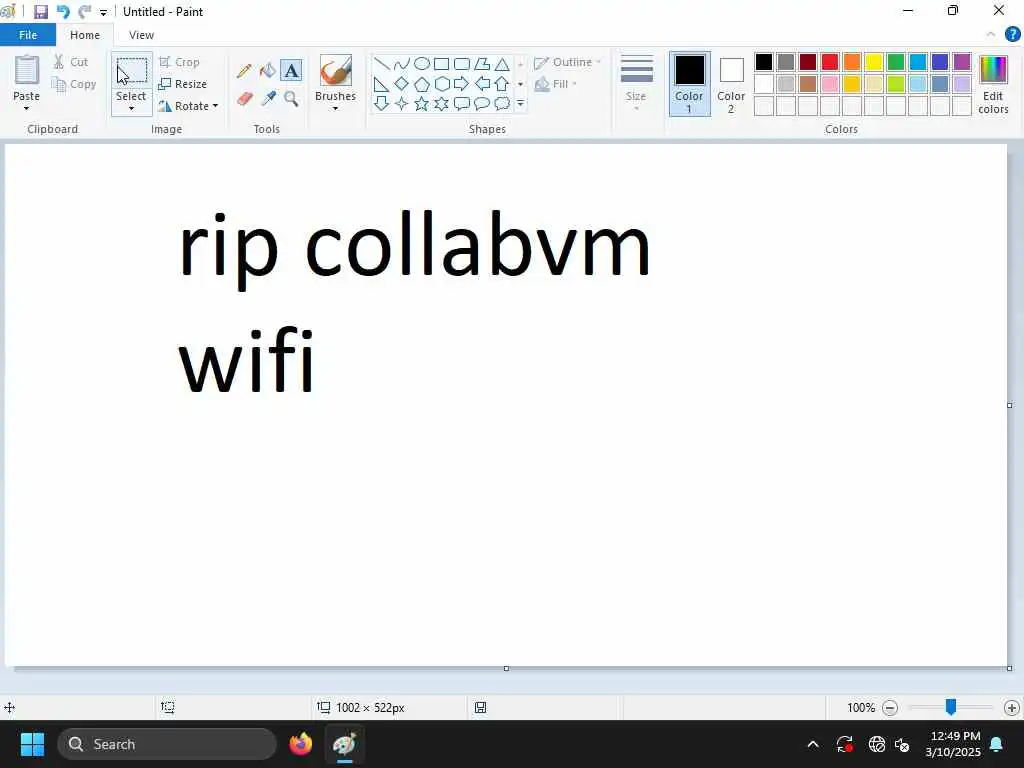Open Customize Quick Access Toolbar dropdown
This screenshot has width=1024, height=768.
[103, 12]
